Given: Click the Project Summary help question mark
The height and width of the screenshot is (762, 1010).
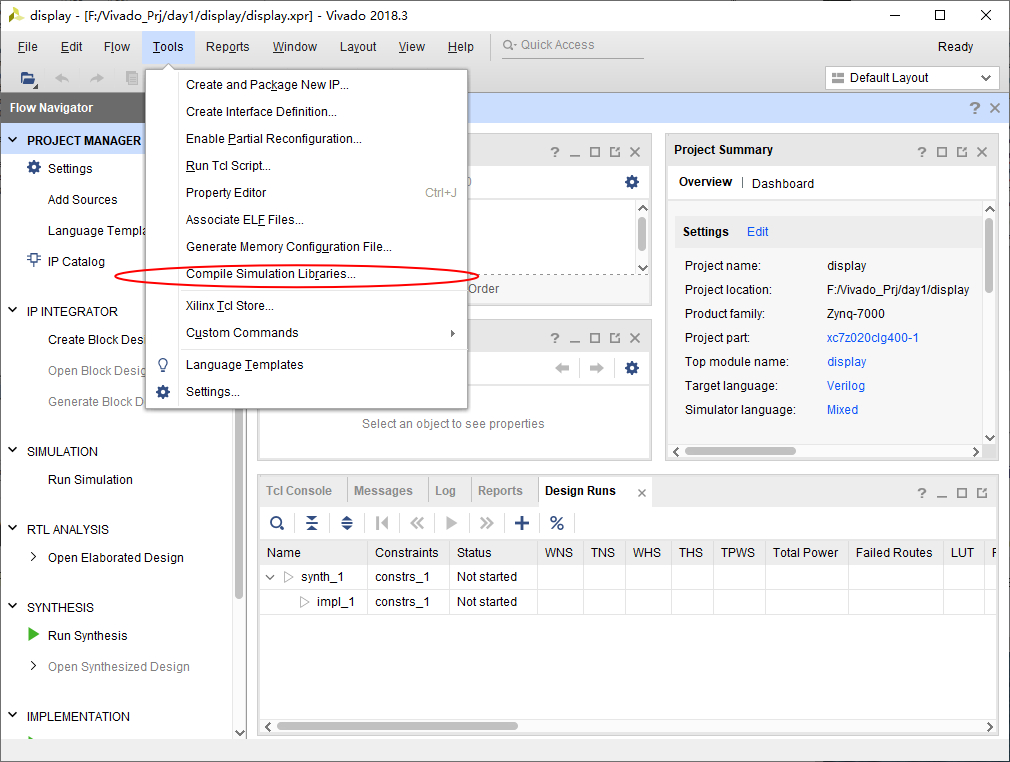Looking at the screenshot, I should 922,152.
